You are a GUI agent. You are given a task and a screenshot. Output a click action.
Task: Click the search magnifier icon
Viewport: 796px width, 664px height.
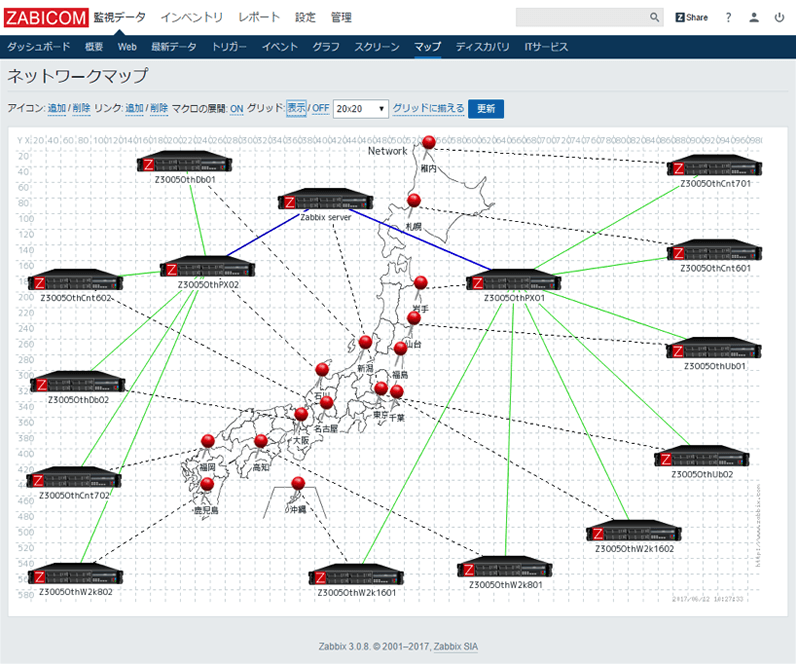pyautogui.click(x=654, y=17)
